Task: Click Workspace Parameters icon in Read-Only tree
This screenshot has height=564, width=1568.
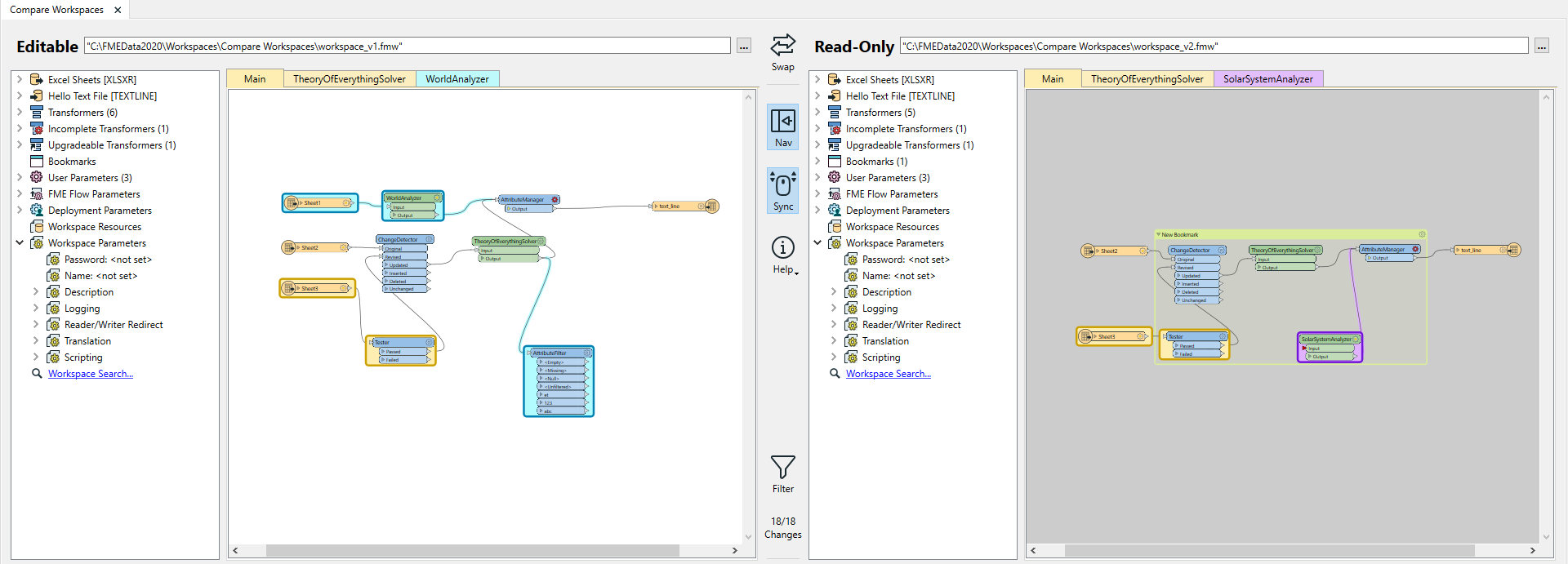Action: [835, 242]
